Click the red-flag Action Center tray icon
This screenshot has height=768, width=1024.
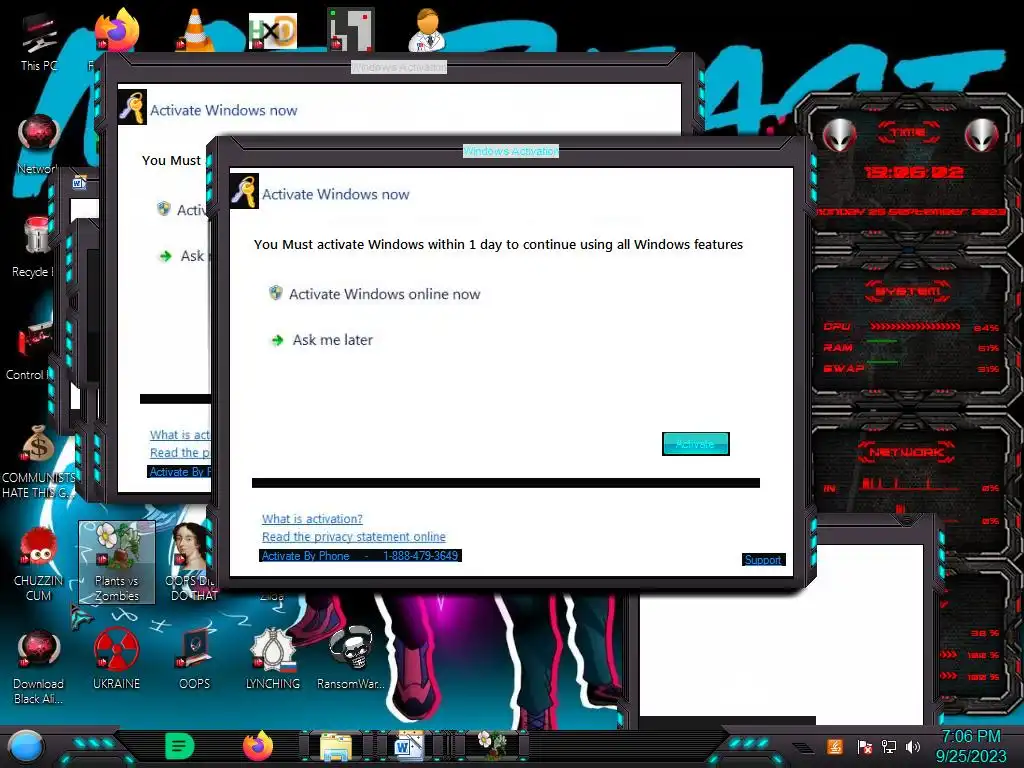click(864, 746)
